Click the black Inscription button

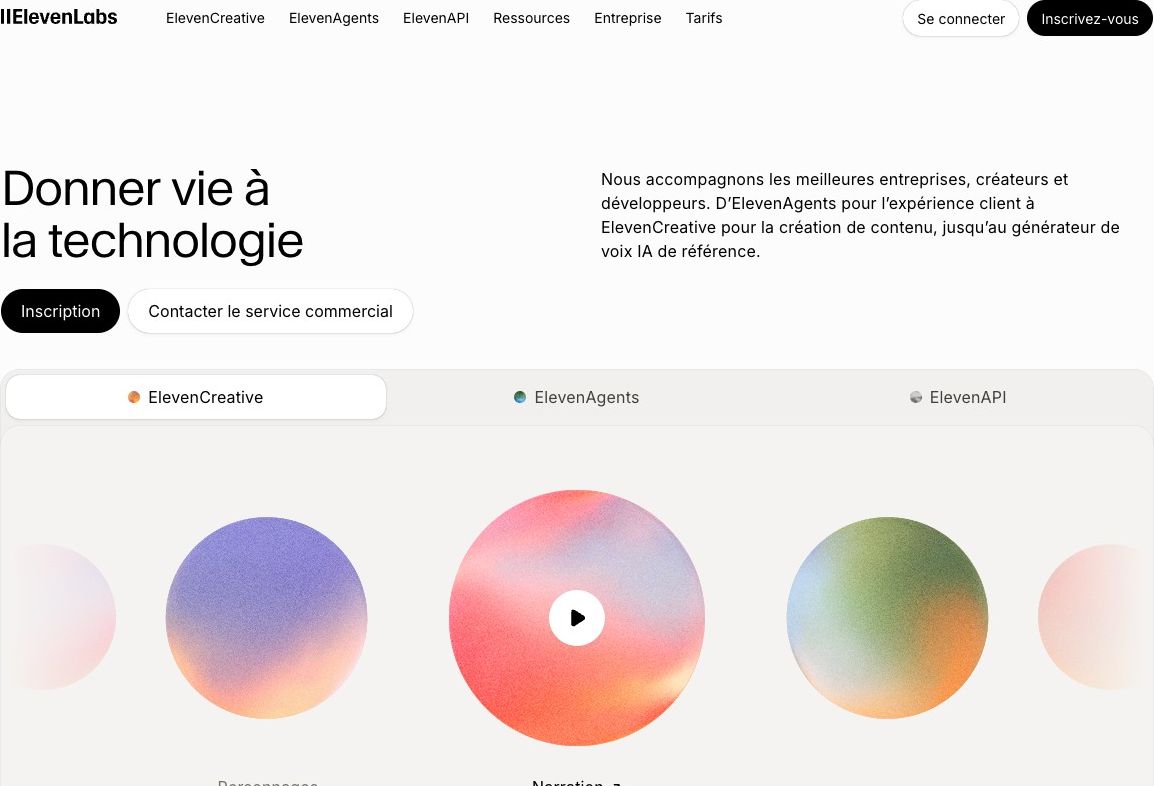point(60,311)
